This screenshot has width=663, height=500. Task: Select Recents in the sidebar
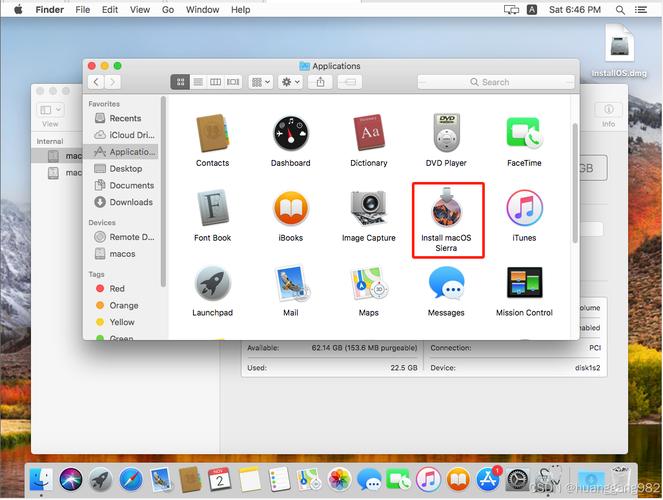tap(121, 118)
